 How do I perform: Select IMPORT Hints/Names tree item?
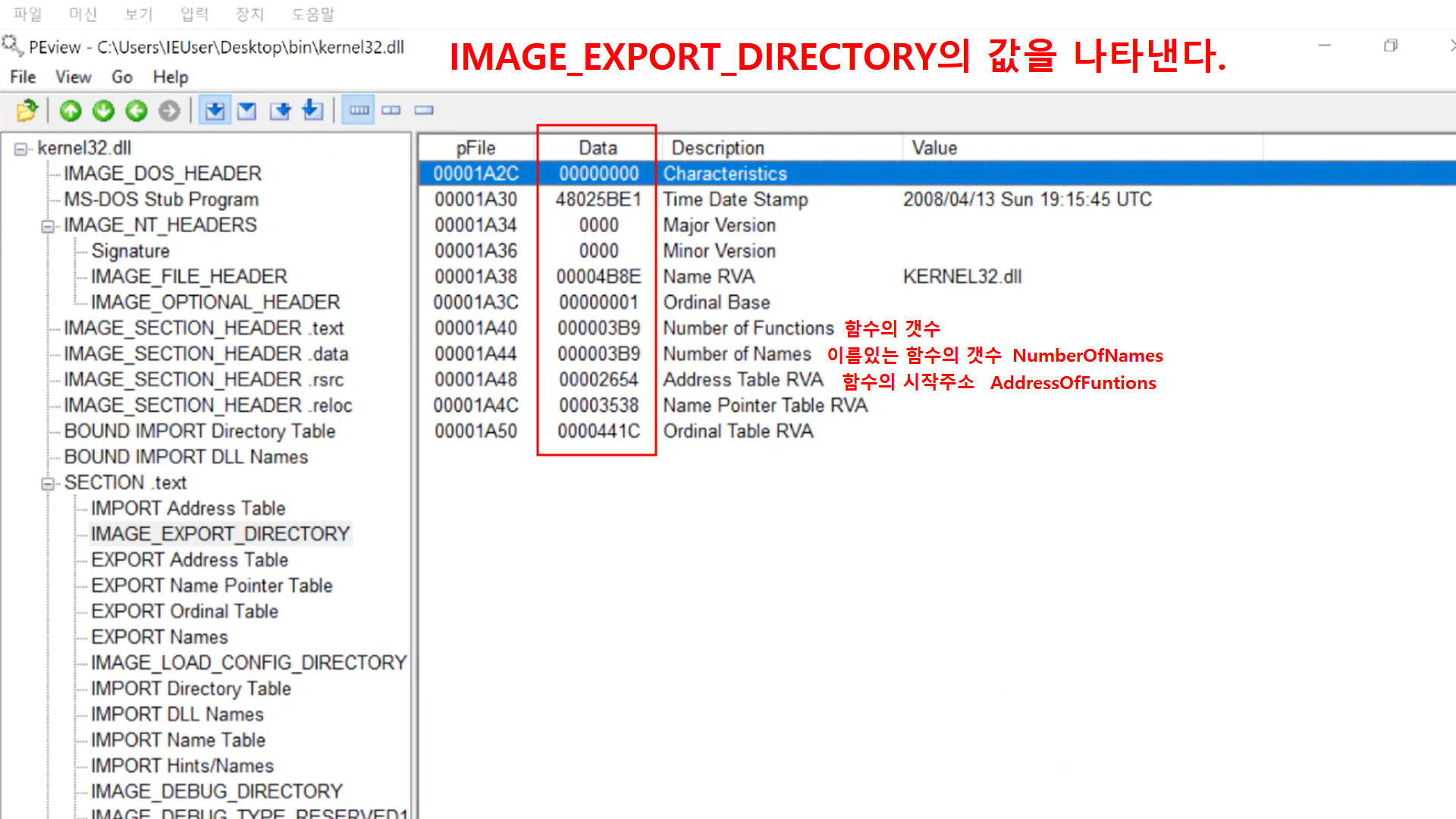coord(183,767)
